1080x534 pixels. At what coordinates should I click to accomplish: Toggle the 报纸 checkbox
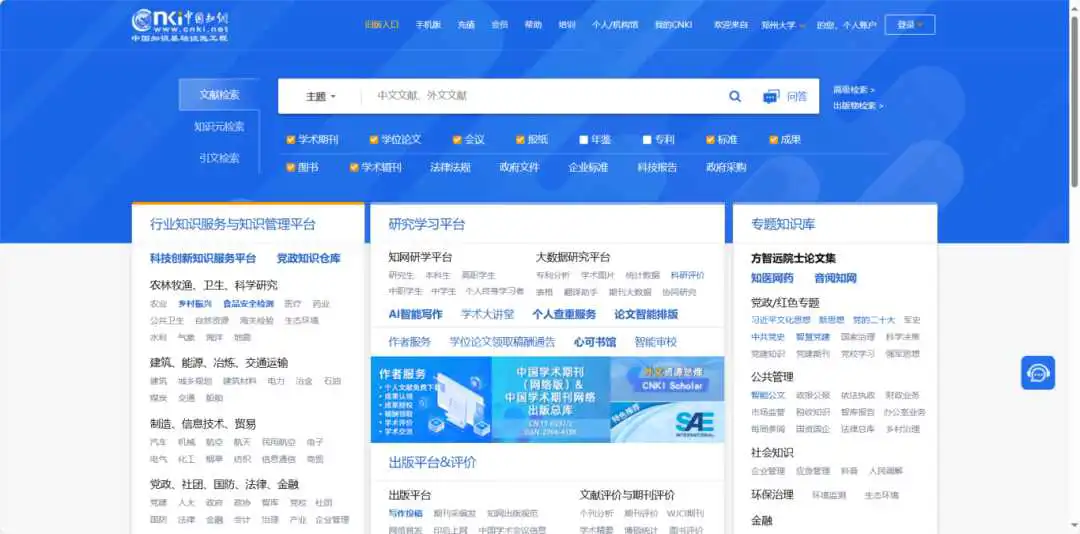coord(521,140)
